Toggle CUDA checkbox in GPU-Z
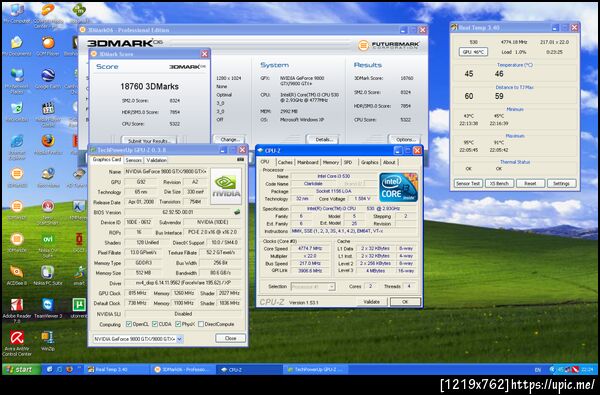This screenshot has width=600, height=395. [x=155, y=324]
